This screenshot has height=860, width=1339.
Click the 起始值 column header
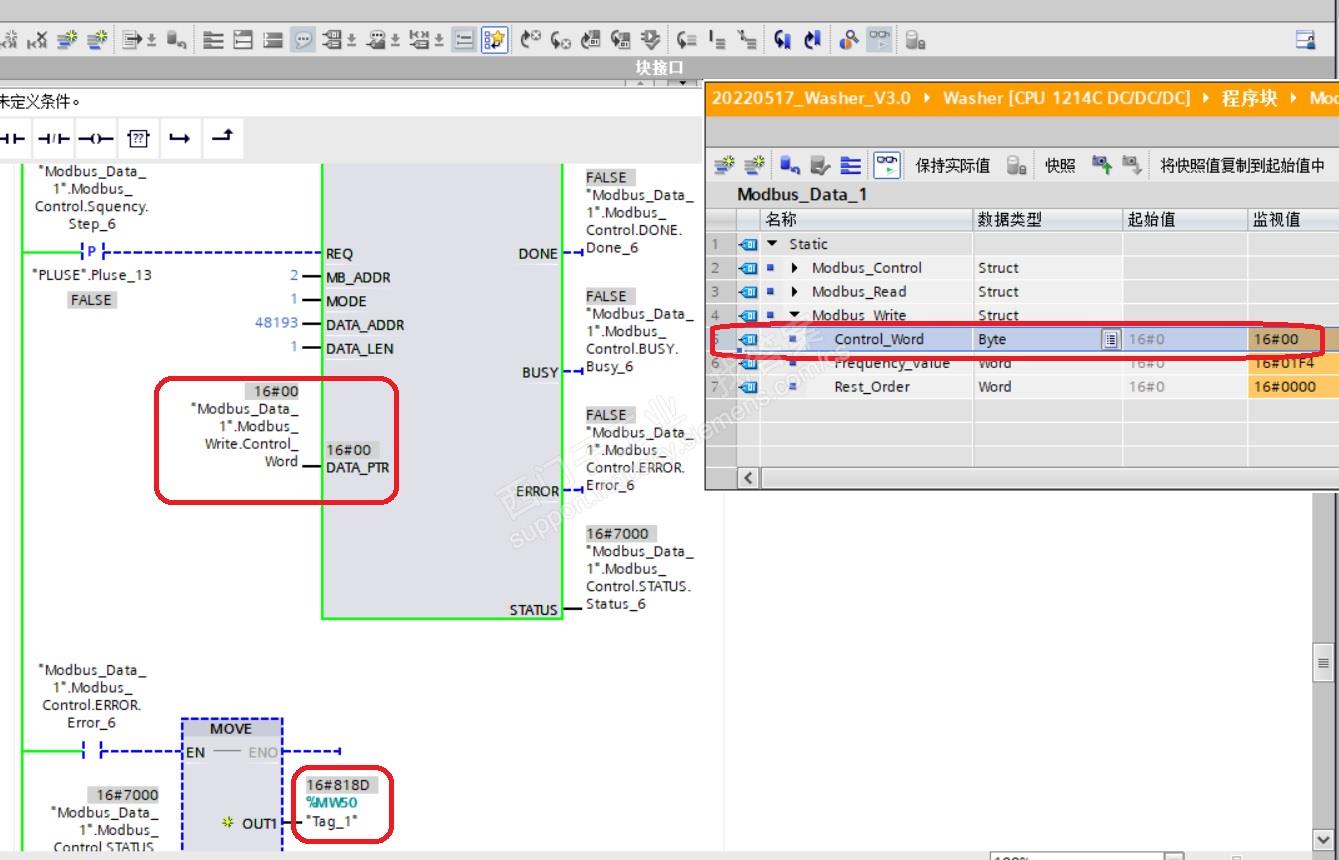point(1185,219)
